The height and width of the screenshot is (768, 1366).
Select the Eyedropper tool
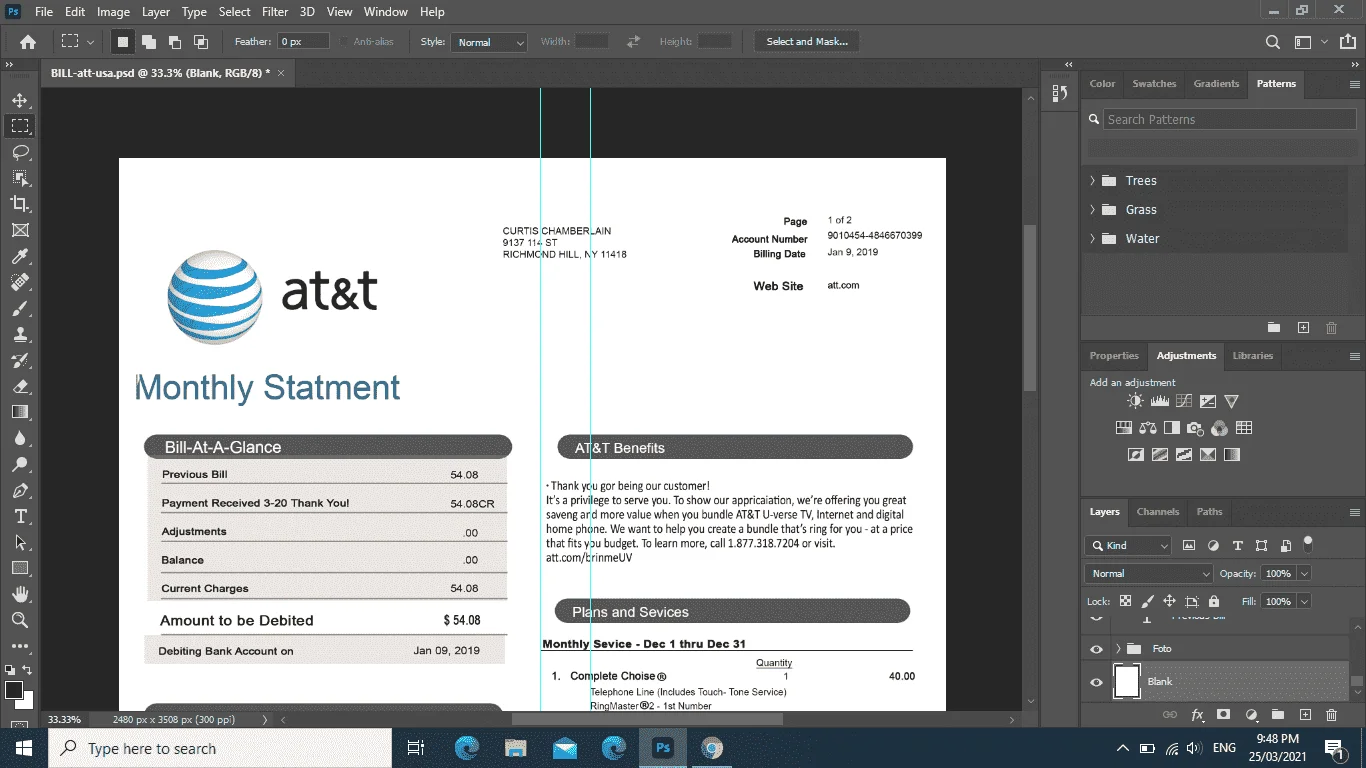click(x=20, y=257)
